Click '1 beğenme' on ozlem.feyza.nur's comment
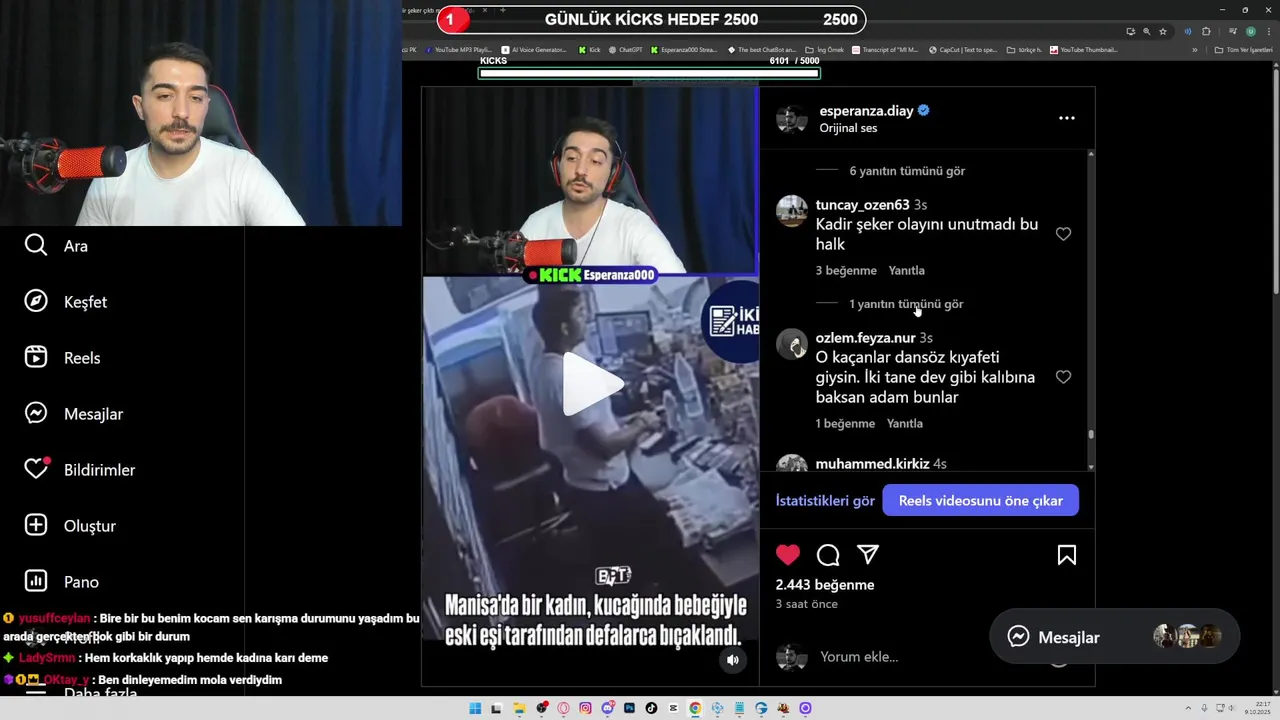 (x=845, y=424)
